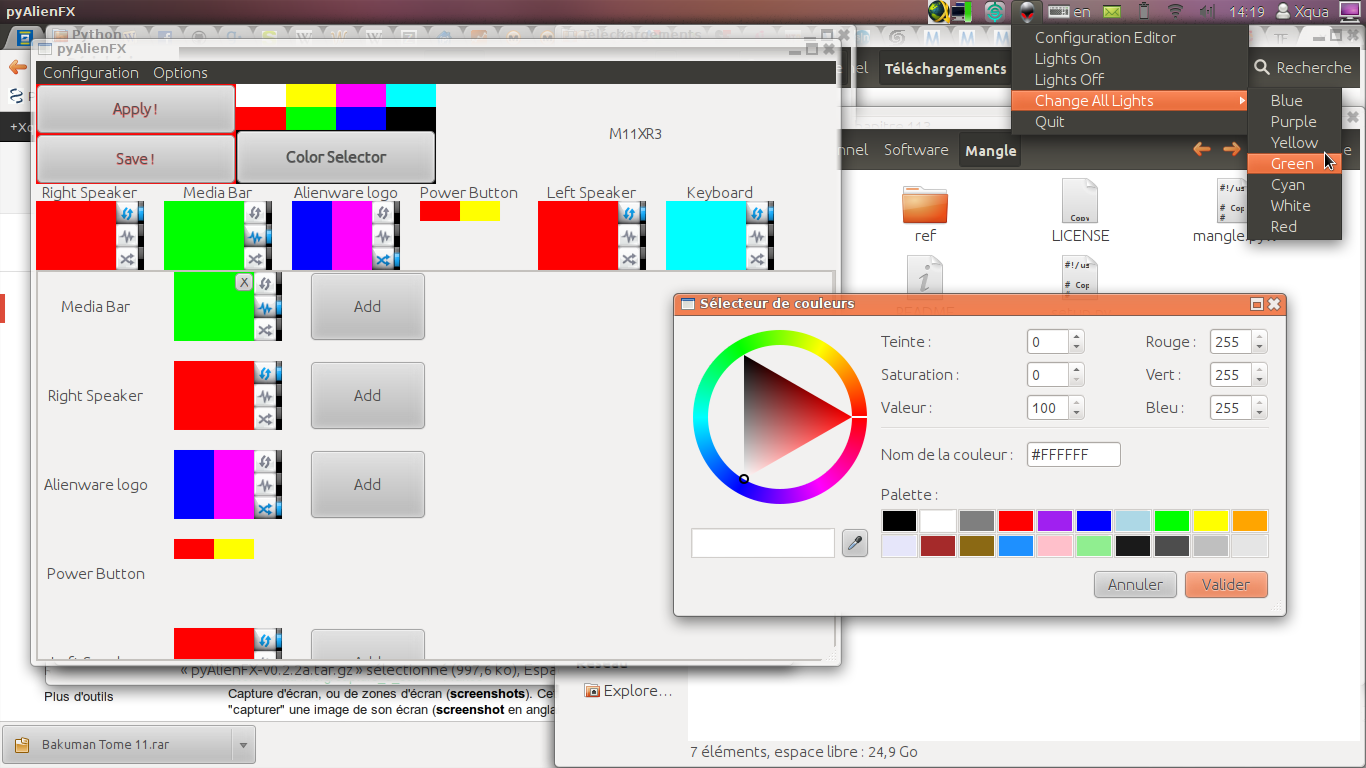
Task: Click the Alienware head tray icon
Action: pyautogui.click(x=1027, y=12)
